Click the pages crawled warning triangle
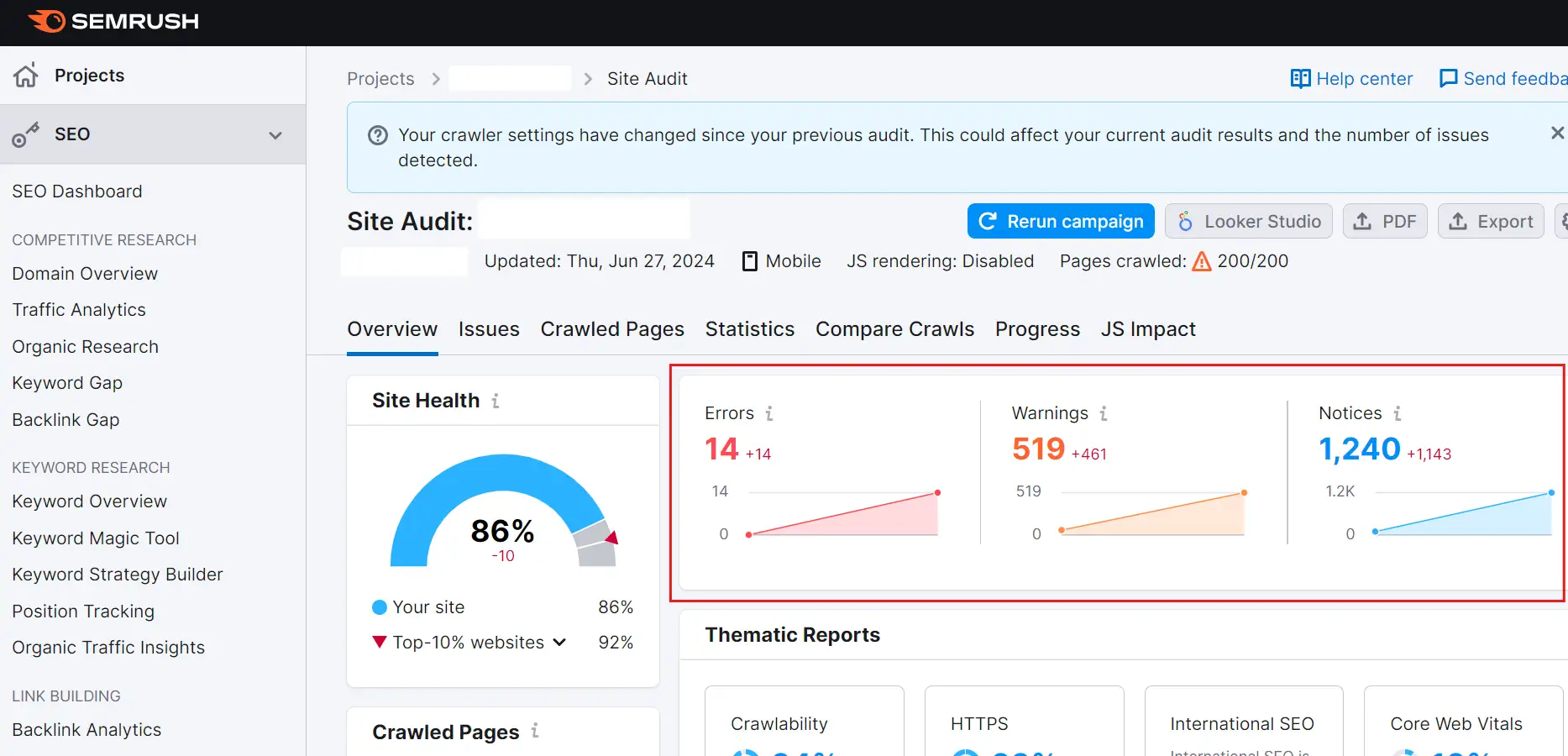1568x756 pixels. [x=1202, y=262]
